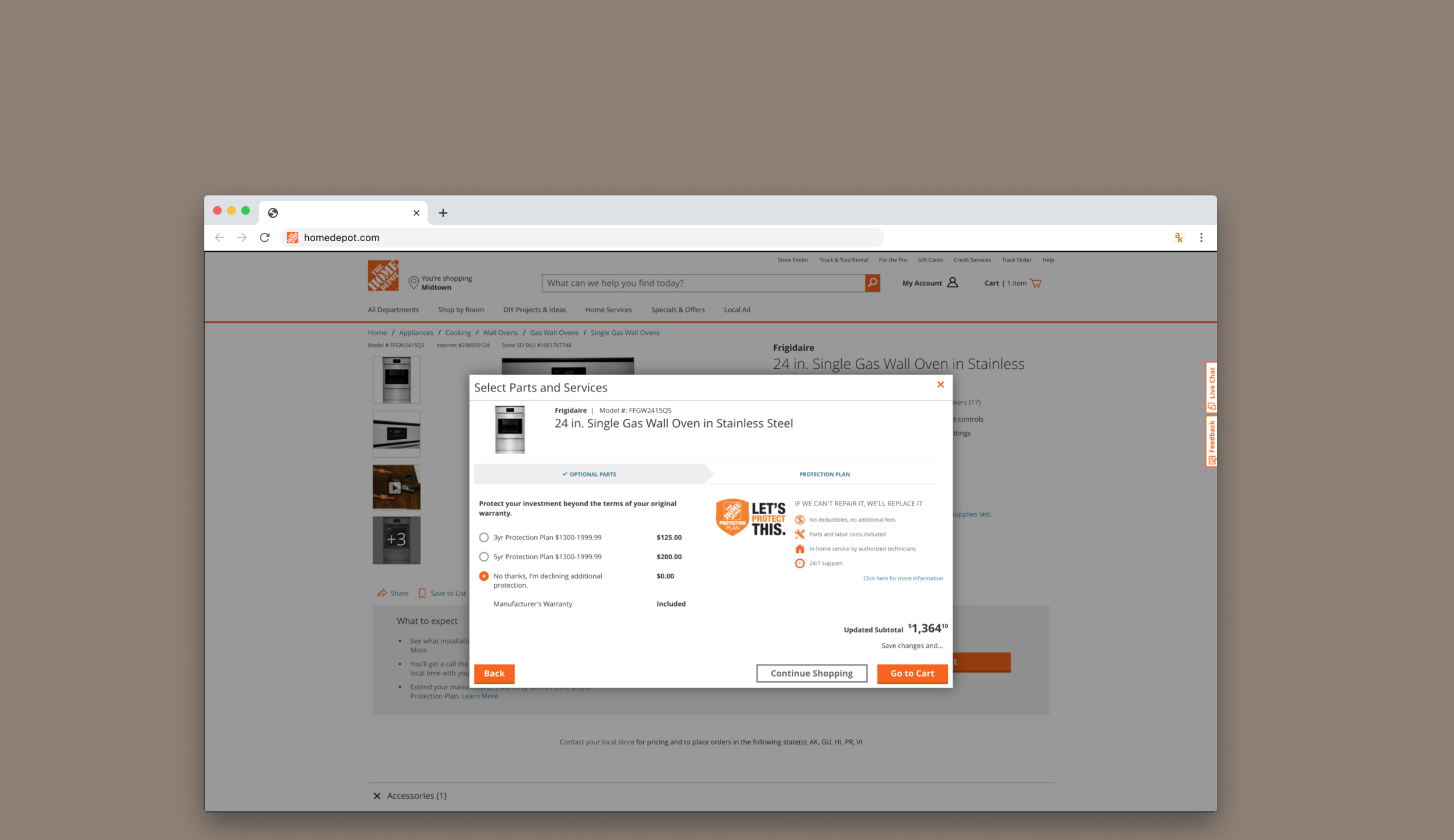Click the shopping cart icon

coord(1036,283)
